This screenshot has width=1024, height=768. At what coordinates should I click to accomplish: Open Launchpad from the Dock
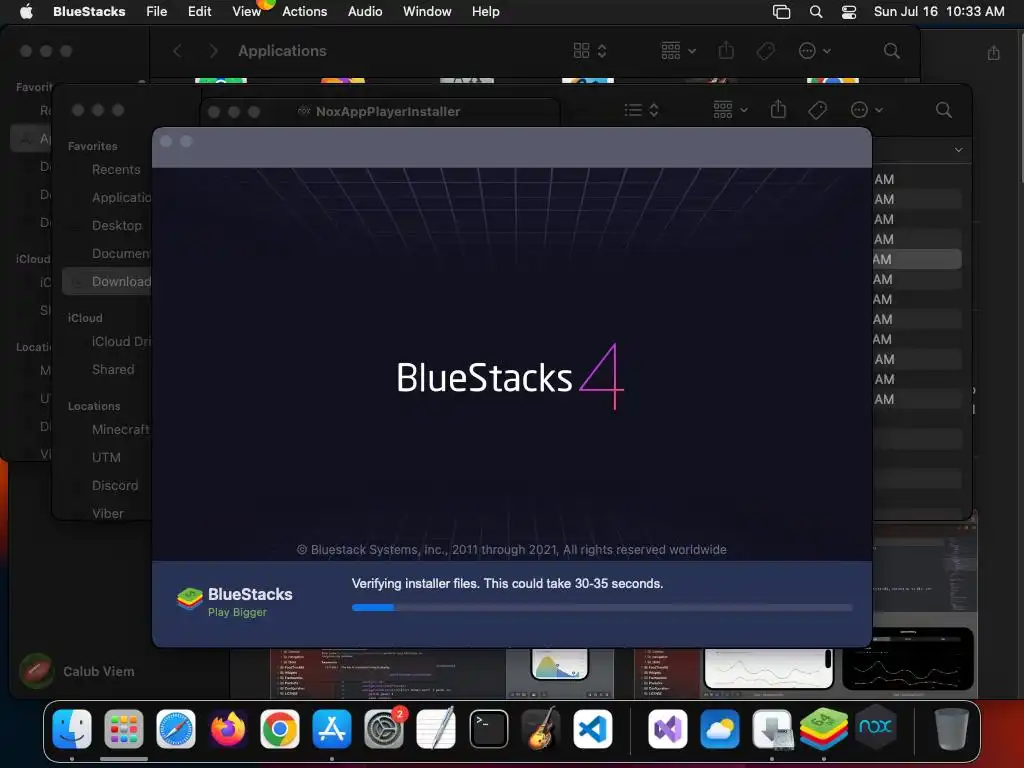[x=123, y=729]
